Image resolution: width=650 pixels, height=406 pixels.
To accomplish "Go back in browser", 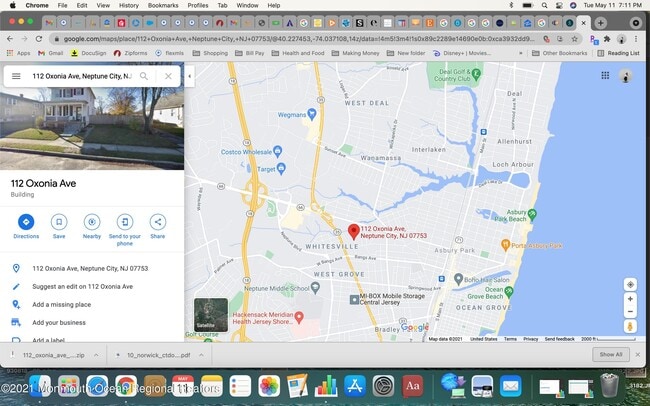I will point(10,39).
